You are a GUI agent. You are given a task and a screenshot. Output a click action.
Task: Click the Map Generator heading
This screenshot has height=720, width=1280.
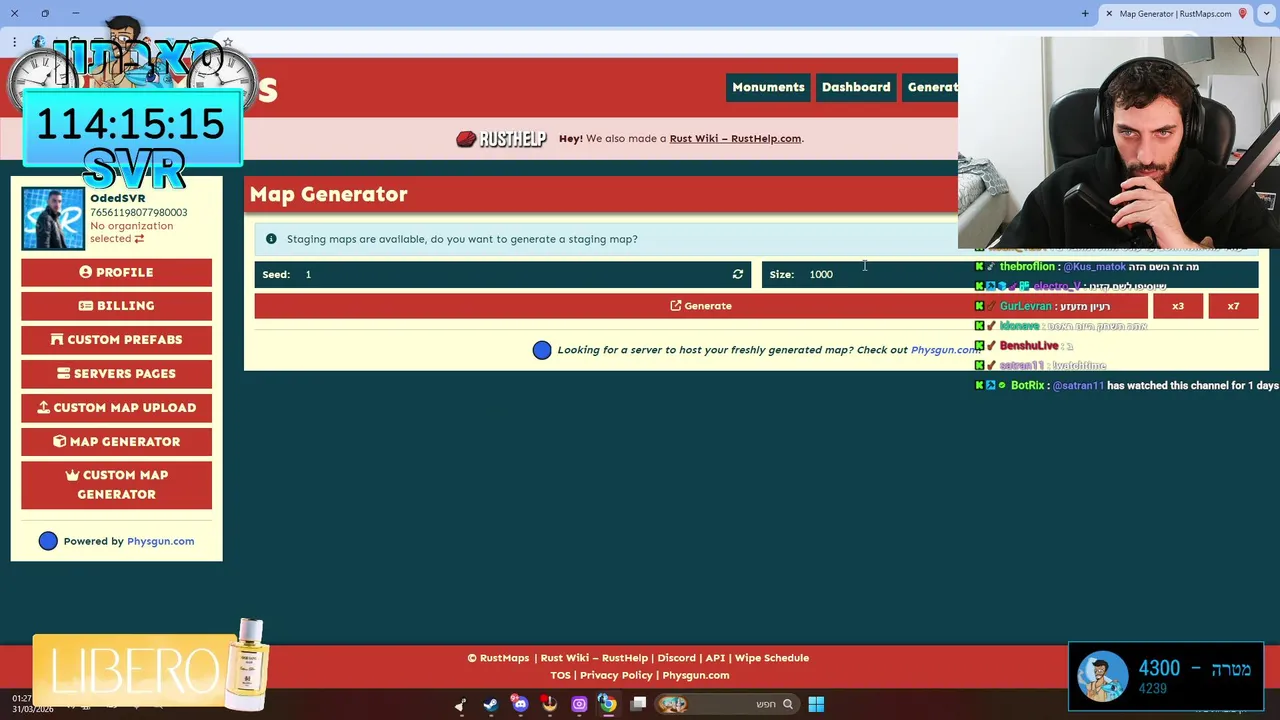(328, 194)
